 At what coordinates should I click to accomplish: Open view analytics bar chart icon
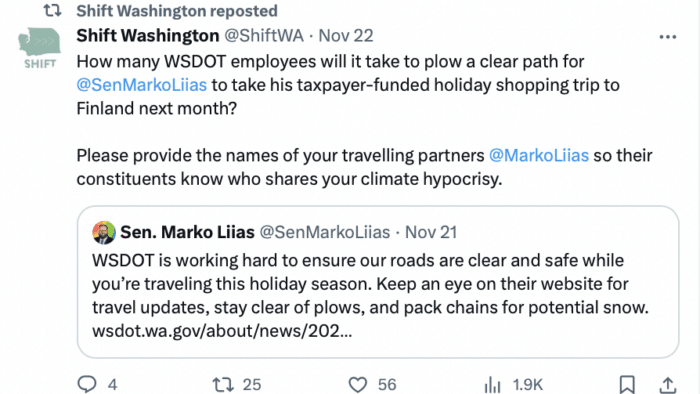[x=492, y=384]
